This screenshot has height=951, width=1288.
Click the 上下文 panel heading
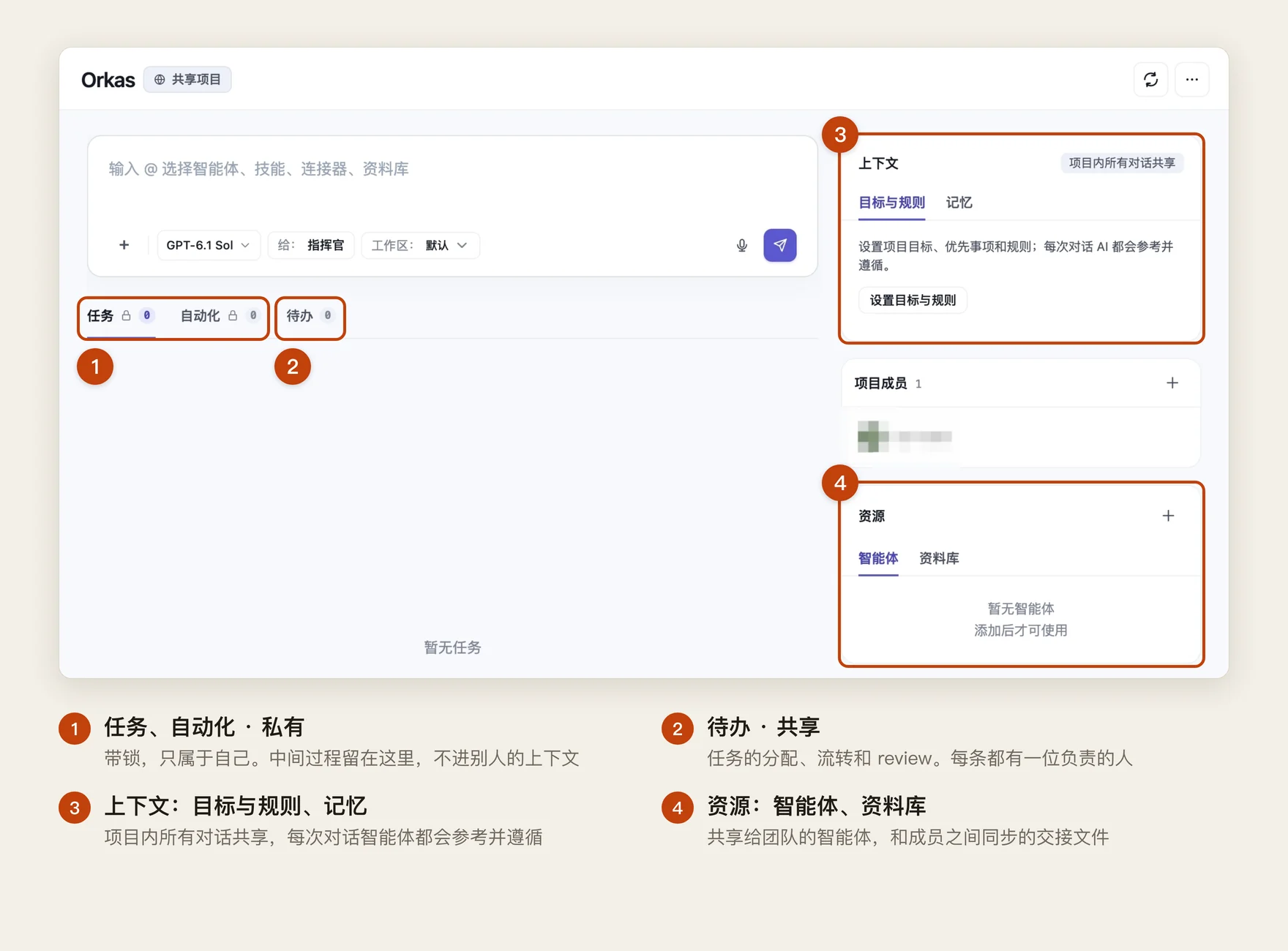click(878, 163)
